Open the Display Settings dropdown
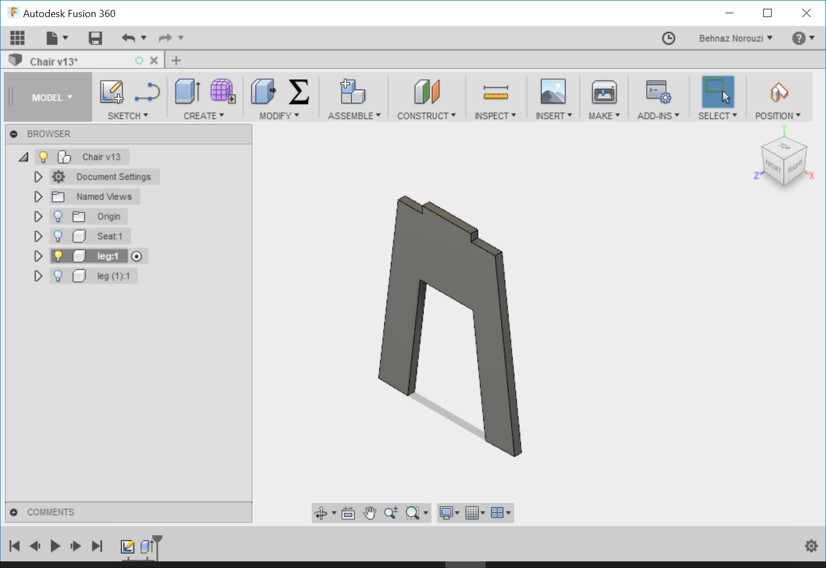Screen dimensions: 826x568 (449, 513)
